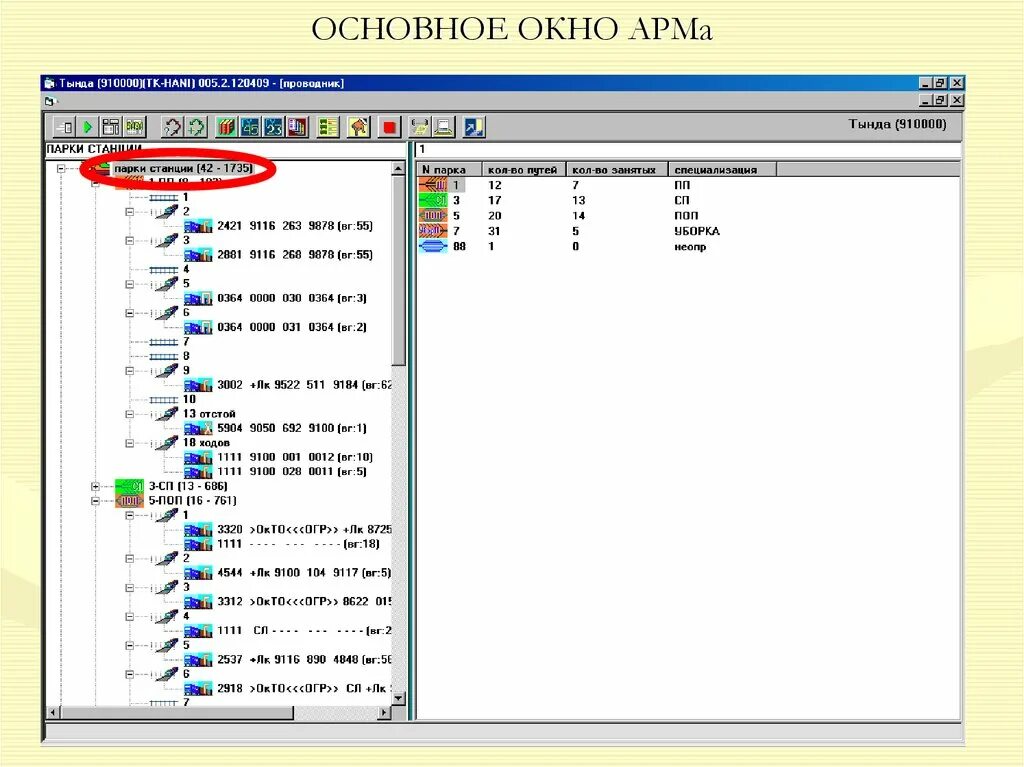This screenshot has height=767, width=1024.
Task: Click the telephone handset toolbar icon
Action: tap(419, 127)
